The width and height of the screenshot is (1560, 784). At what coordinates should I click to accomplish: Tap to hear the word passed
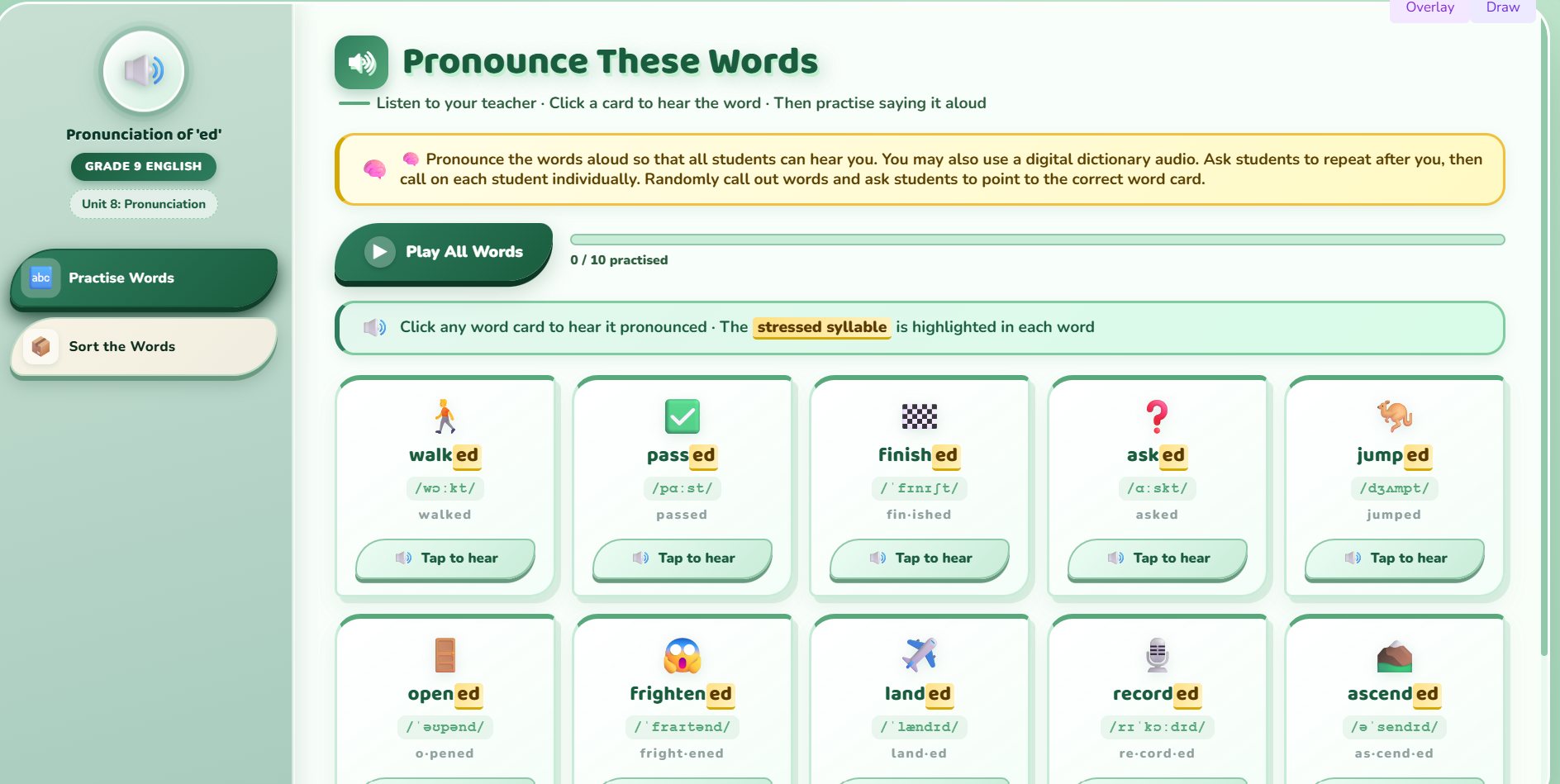(682, 559)
